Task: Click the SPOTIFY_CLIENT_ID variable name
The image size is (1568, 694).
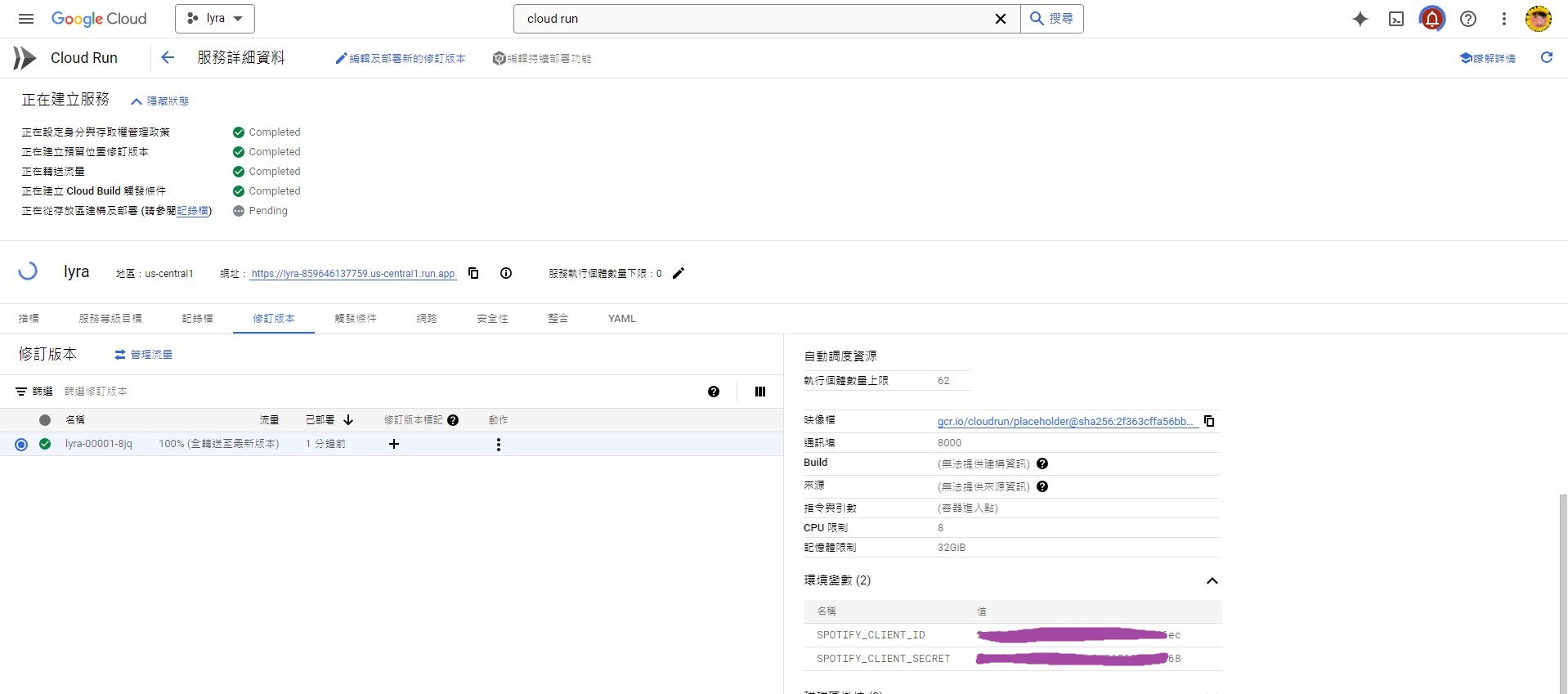Action: pyautogui.click(x=871, y=635)
